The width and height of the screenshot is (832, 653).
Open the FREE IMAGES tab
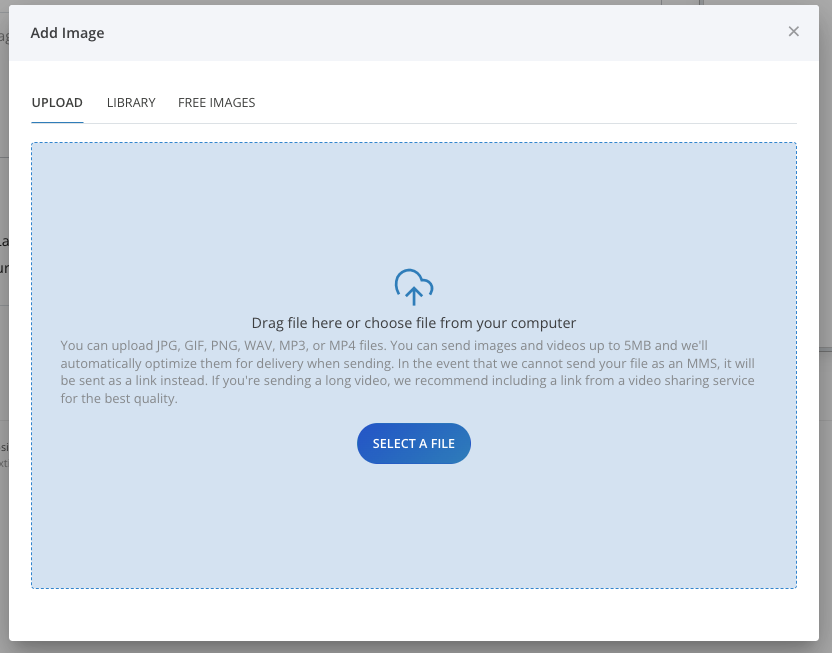click(216, 102)
